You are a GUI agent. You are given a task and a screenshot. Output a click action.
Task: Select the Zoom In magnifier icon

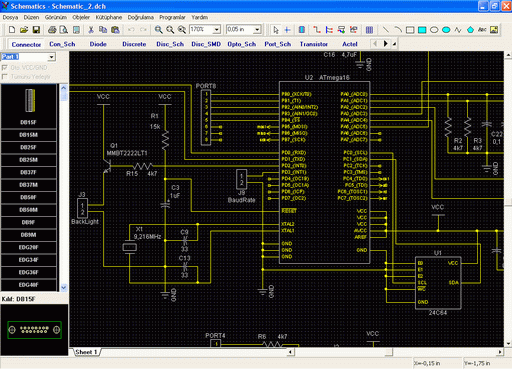click(159, 30)
